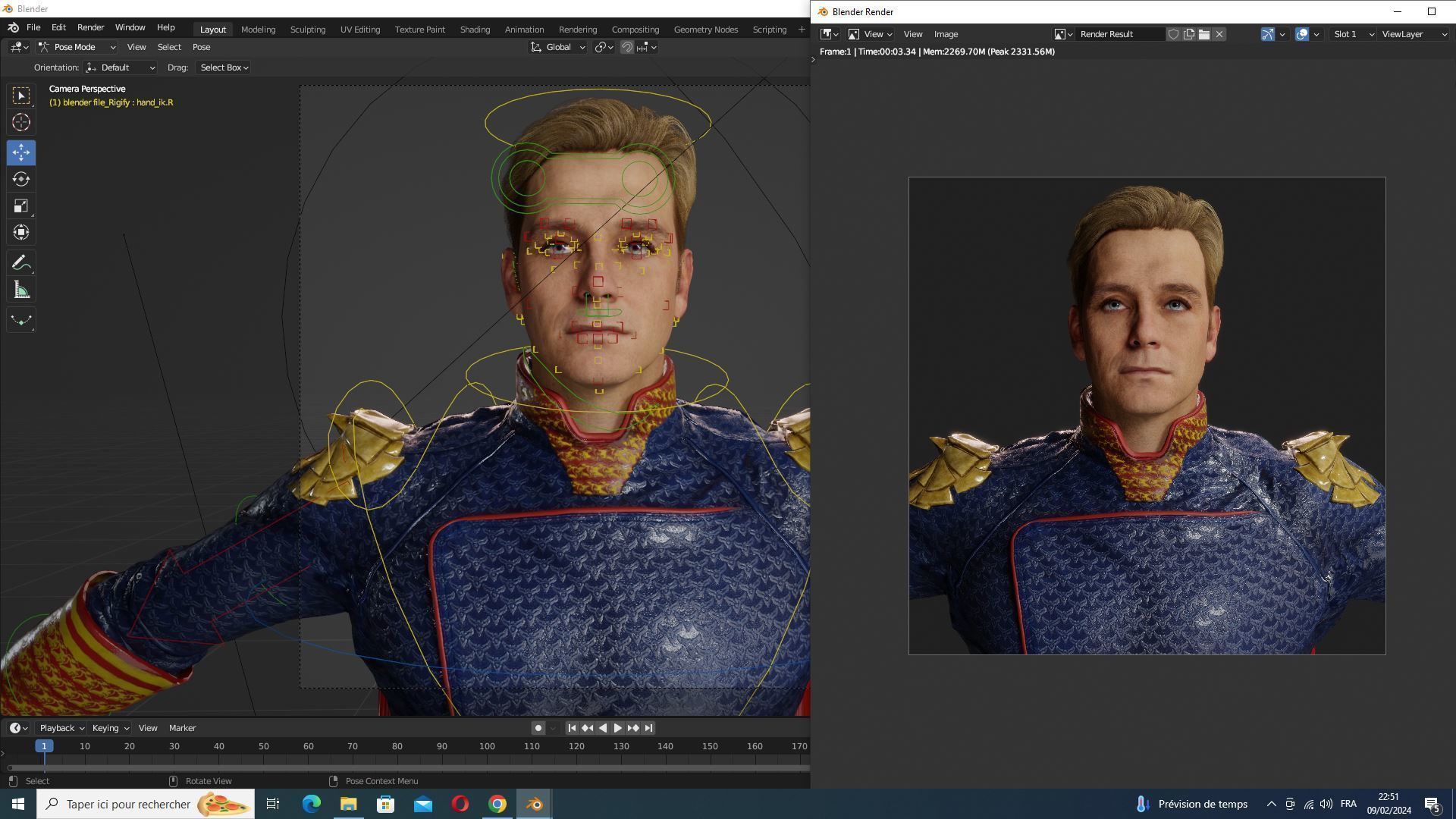Switch to the Sculpting workspace tab
Image resolution: width=1456 pixels, height=819 pixels.
point(308,30)
